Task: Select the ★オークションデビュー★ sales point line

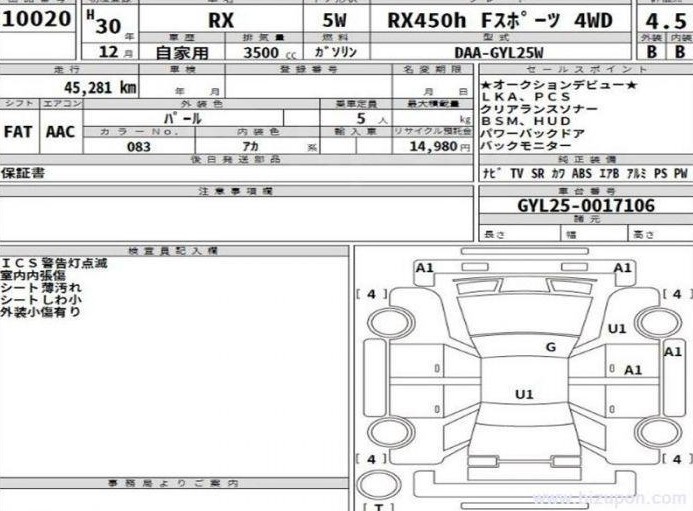Action: pyautogui.click(x=559, y=84)
